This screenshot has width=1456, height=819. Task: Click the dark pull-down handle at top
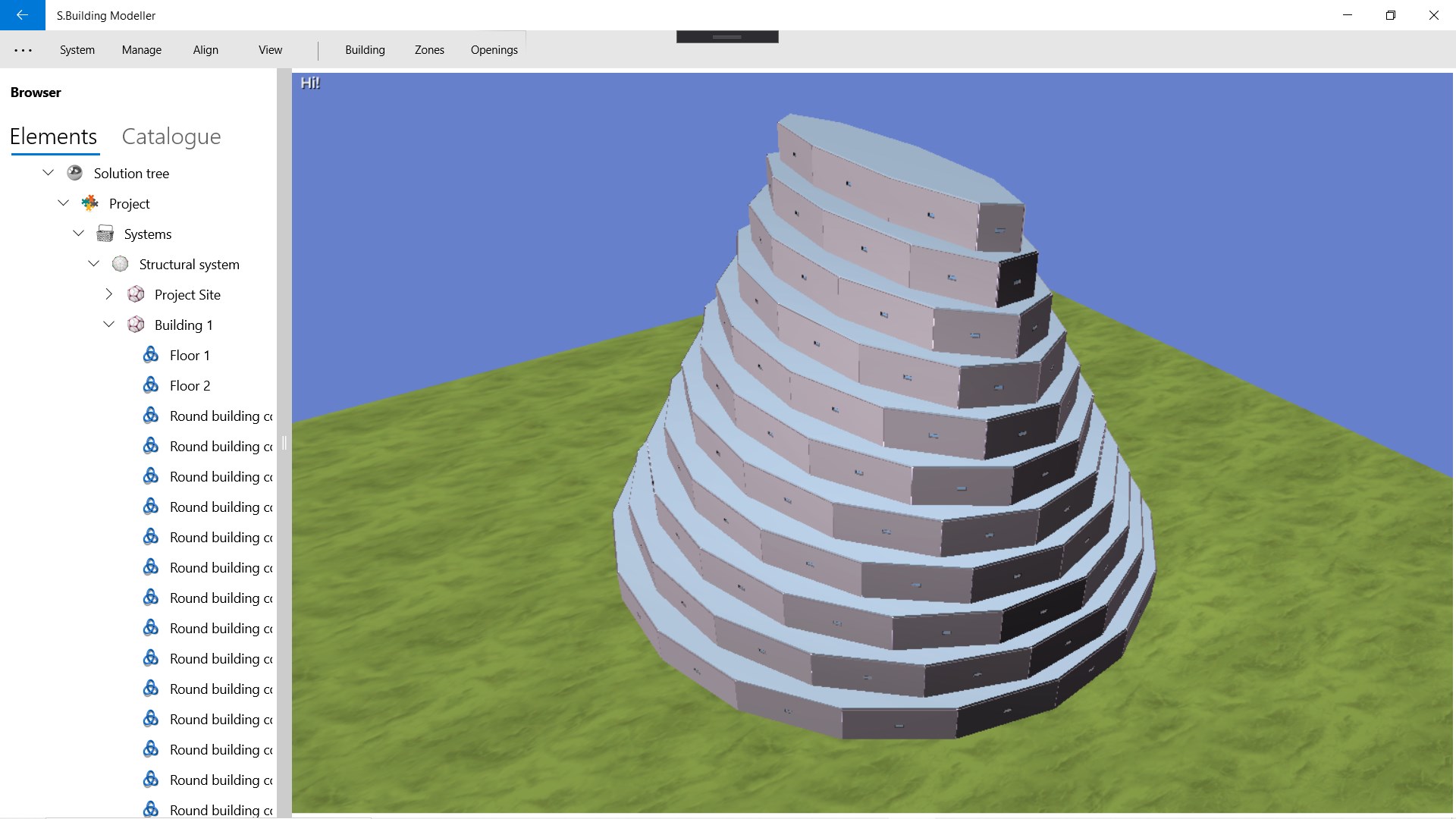tap(726, 36)
